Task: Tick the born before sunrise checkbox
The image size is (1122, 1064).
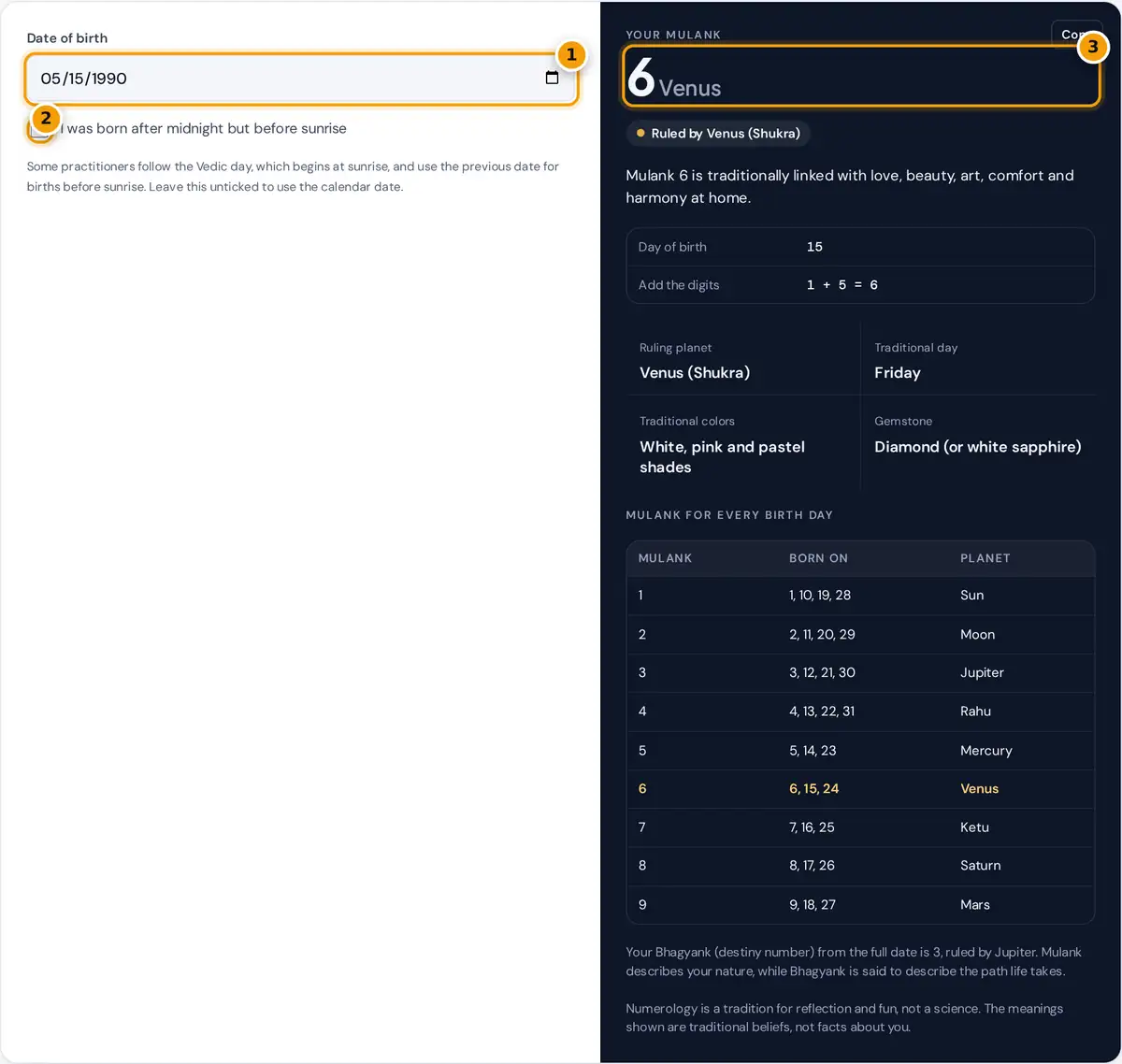Action: (x=37, y=129)
